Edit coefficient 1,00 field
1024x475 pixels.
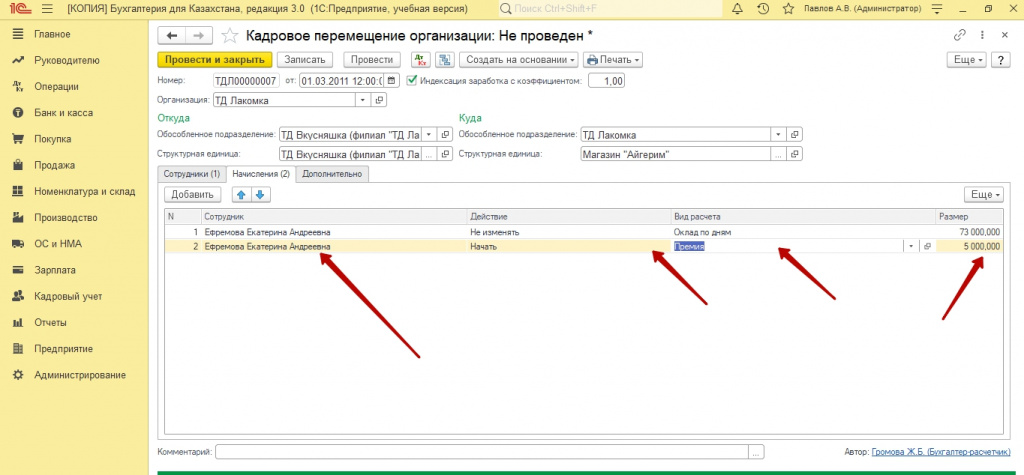coord(607,81)
